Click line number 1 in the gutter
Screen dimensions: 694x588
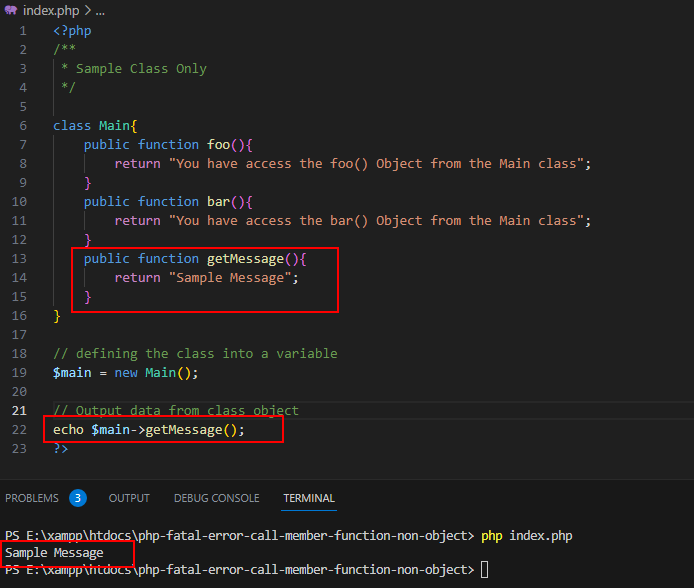[23, 31]
